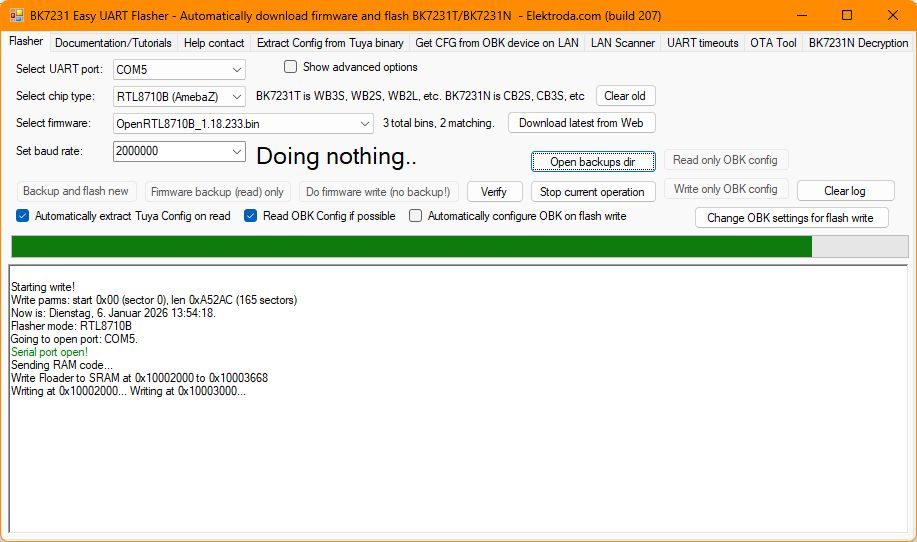The height and width of the screenshot is (542, 917).
Task: Click Read only OBK config button
Action: click(726, 160)
